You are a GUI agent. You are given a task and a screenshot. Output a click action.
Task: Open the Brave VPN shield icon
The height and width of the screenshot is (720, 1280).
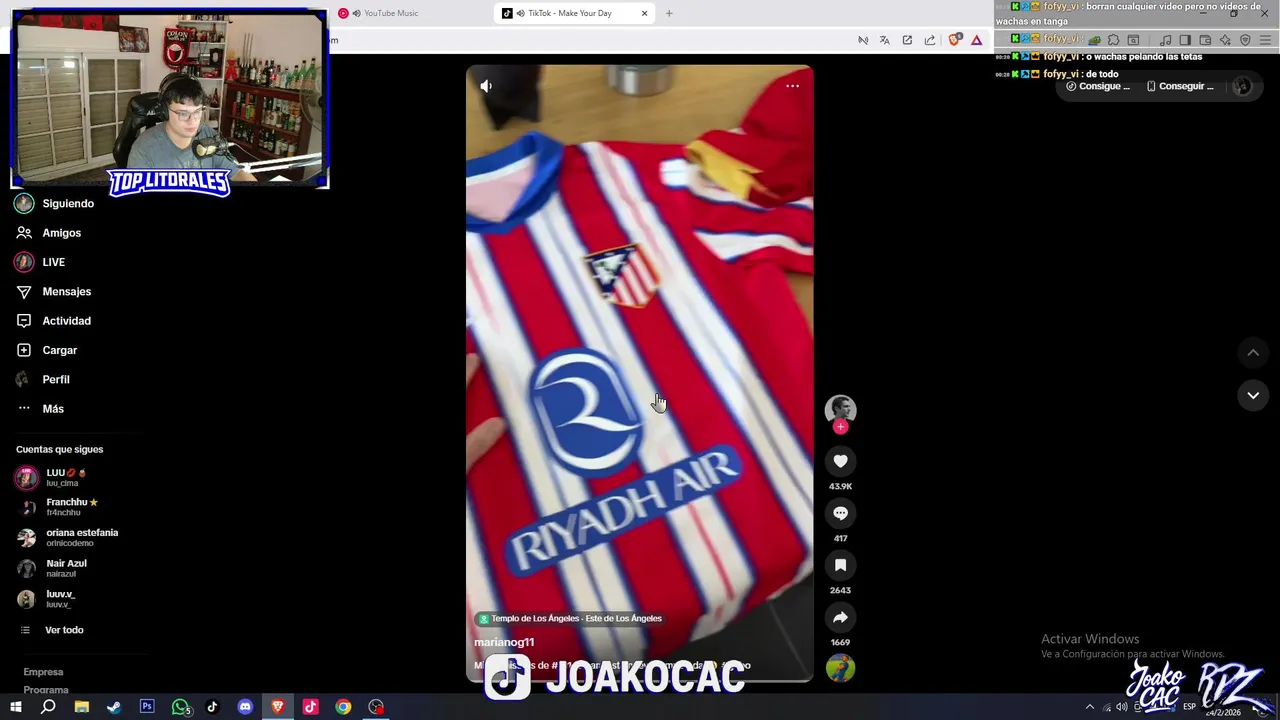pos(1245,40)
